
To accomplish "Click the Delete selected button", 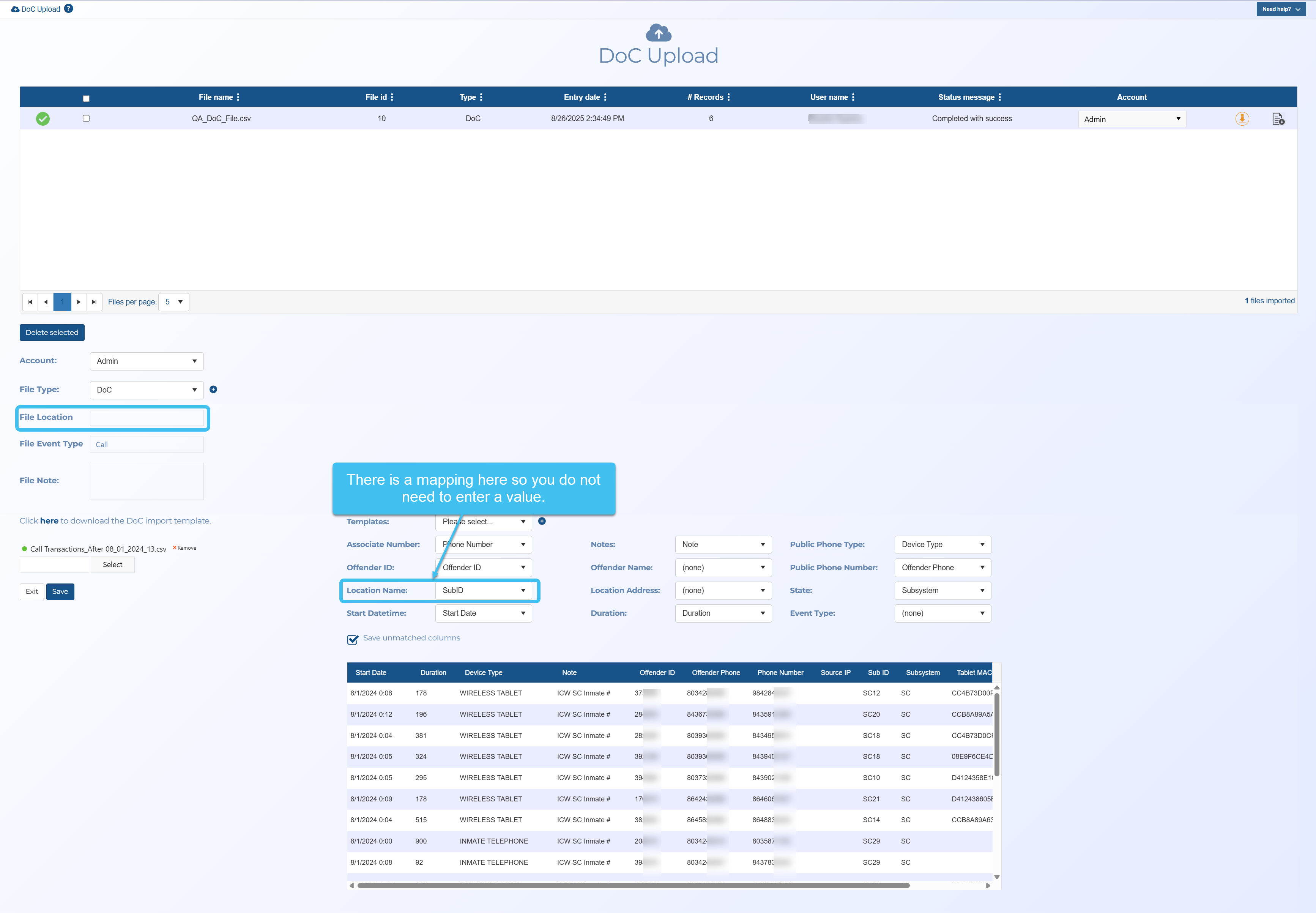I will (52, 333).
